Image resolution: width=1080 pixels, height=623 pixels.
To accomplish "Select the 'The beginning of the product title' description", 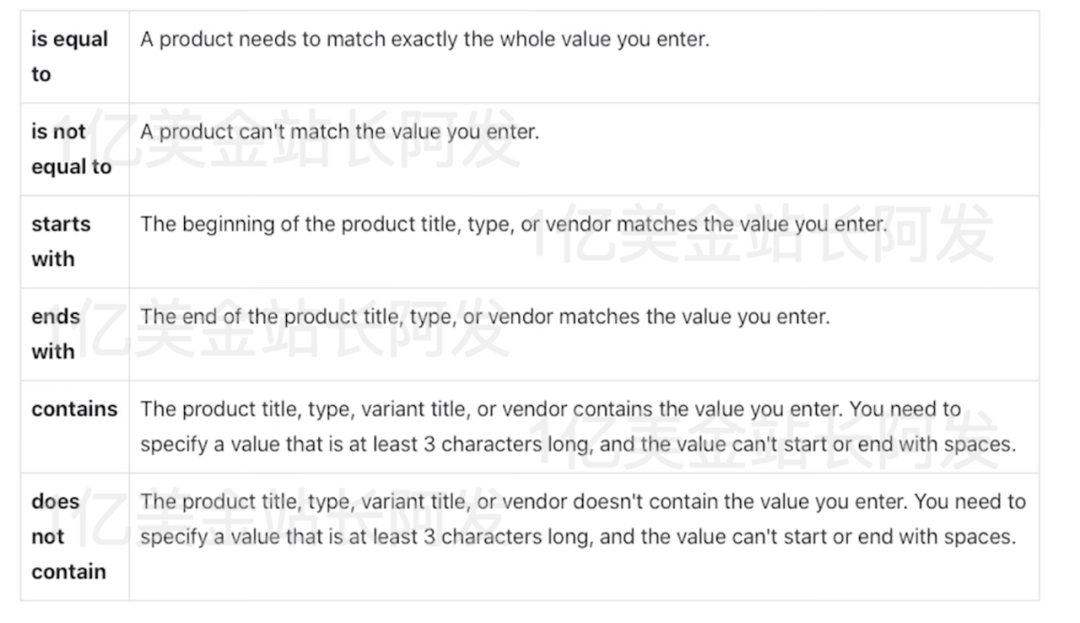I will point(513,224).
